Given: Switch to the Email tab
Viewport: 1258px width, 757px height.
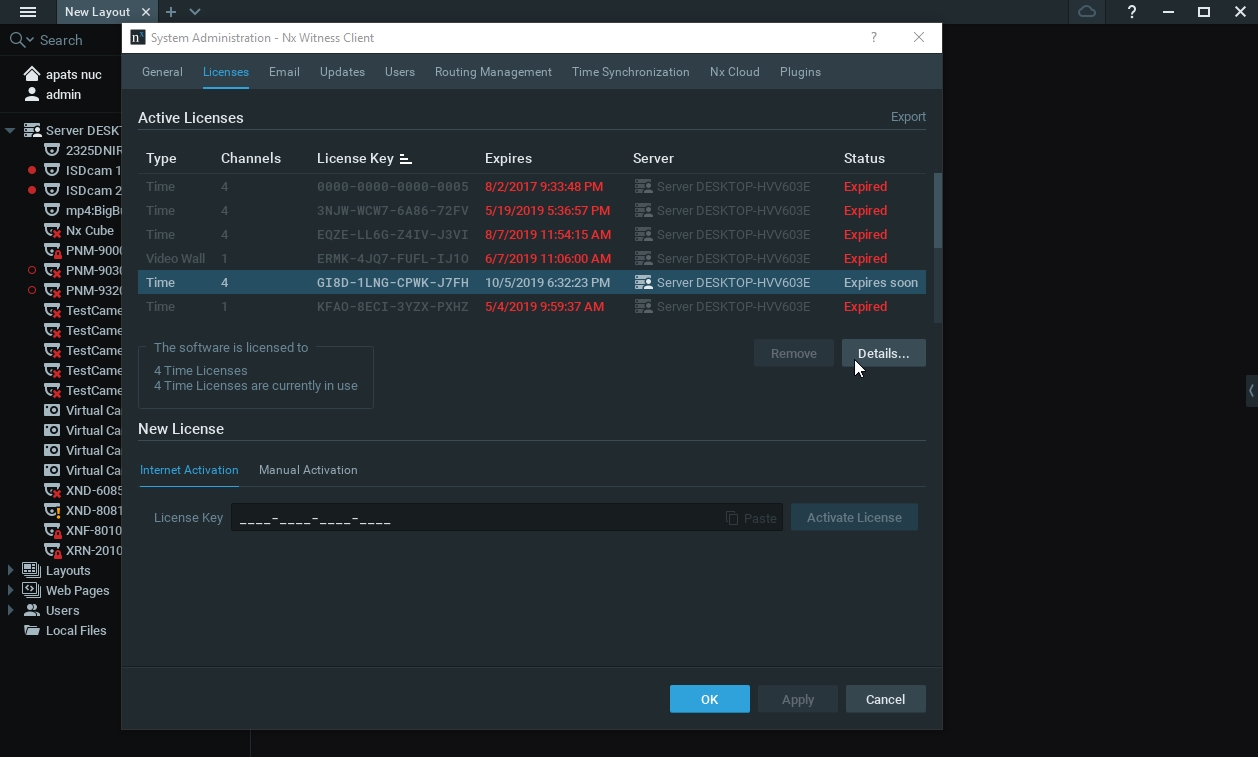Looking at the screenshot, I should 284,72.
